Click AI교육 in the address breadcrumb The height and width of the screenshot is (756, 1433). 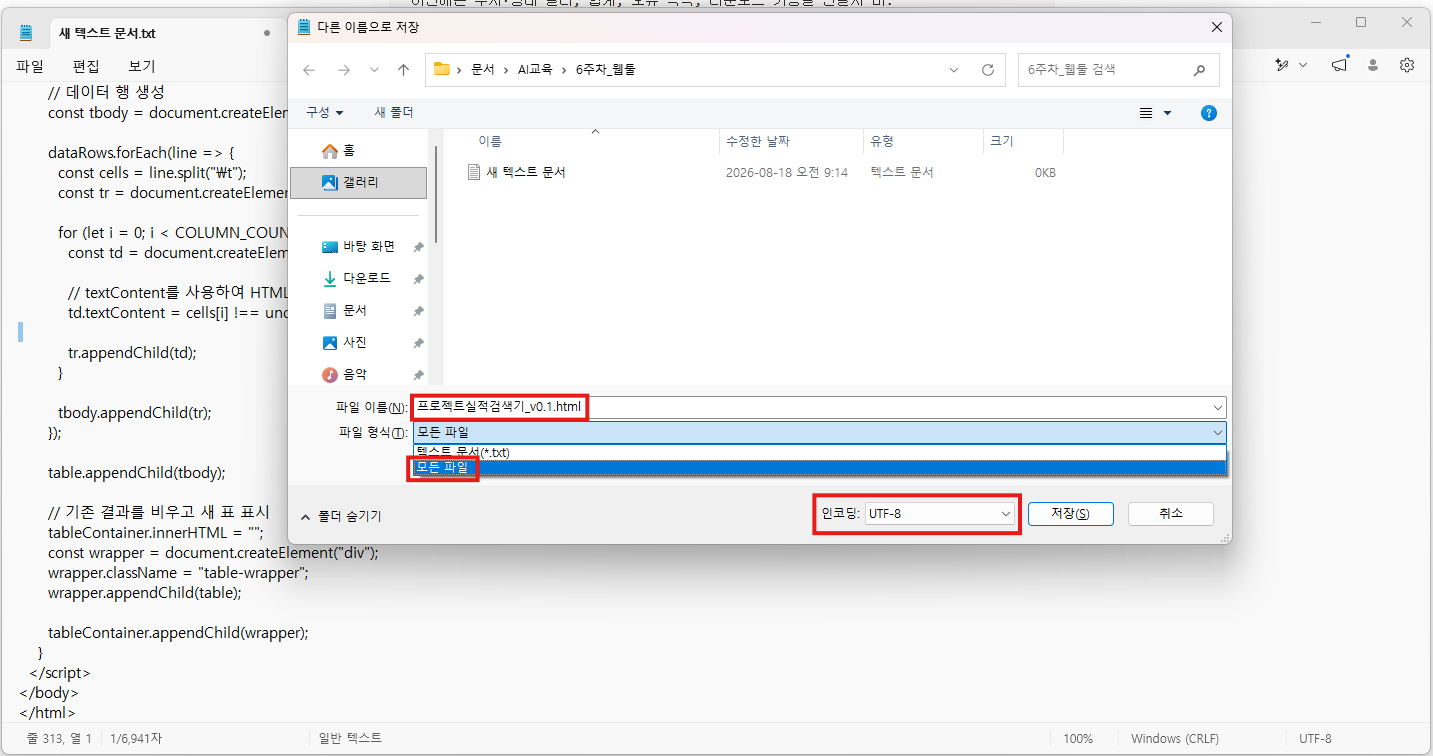tap(534, 70)
